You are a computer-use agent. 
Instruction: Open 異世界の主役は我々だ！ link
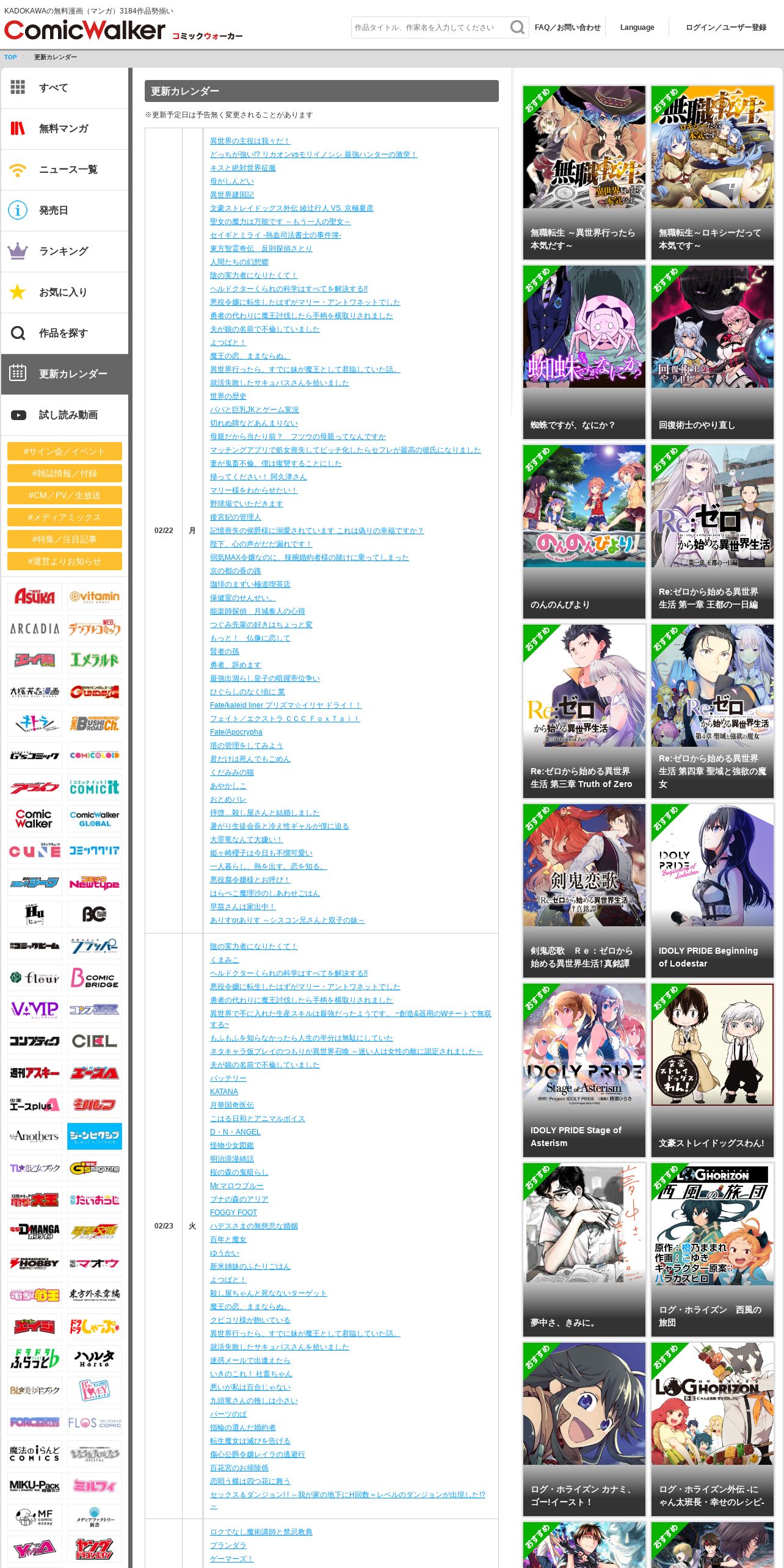tap(250, 141)
